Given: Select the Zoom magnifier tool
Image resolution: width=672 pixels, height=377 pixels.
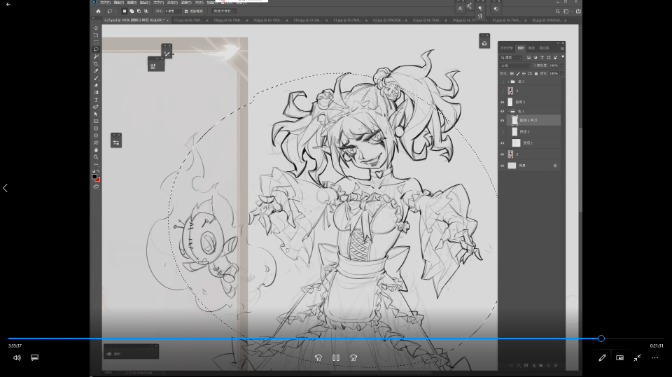Looking at the screenshot, I should 96,157.
